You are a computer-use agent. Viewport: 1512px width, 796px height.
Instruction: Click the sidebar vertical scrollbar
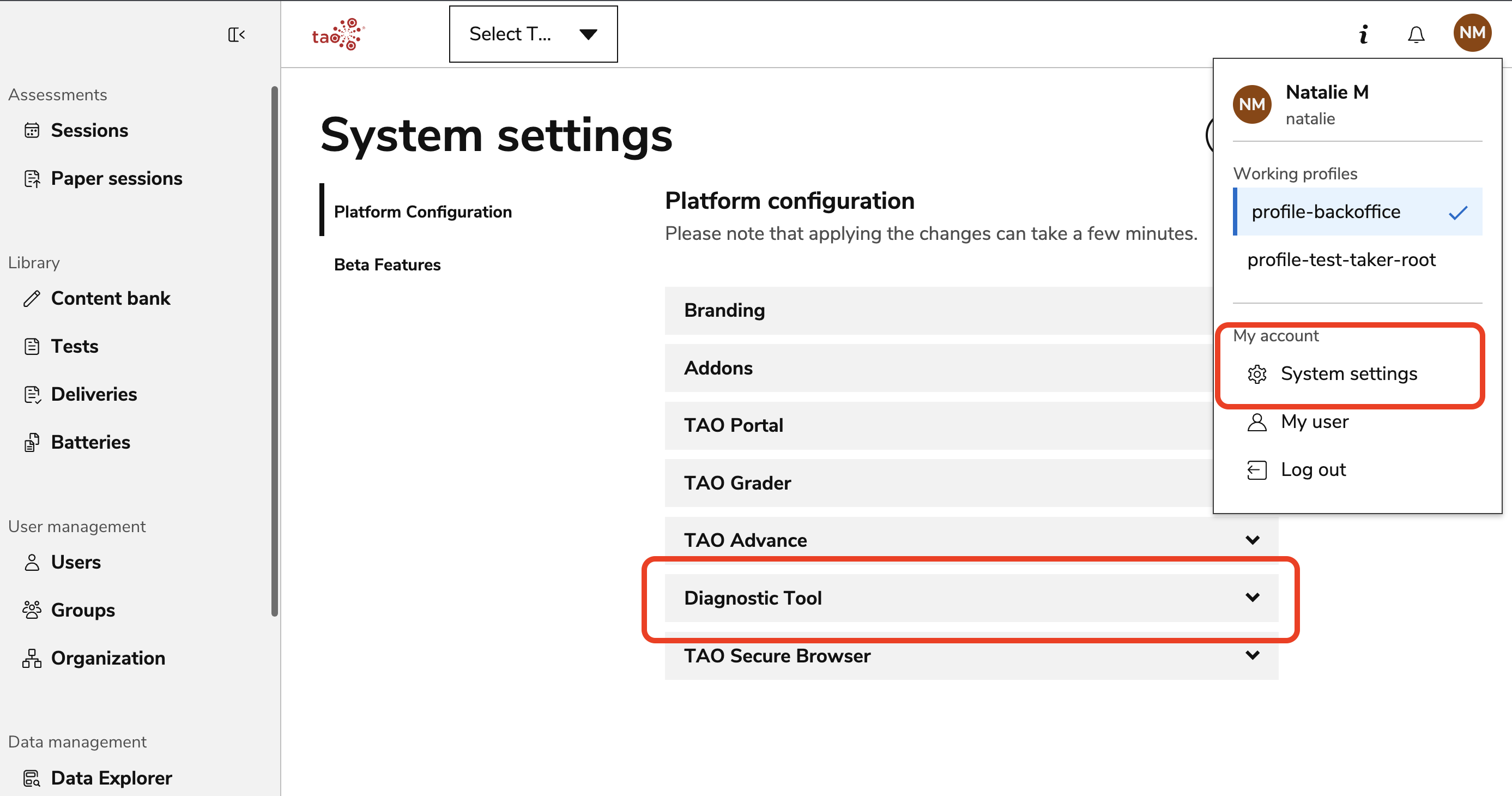pos(274,352)
